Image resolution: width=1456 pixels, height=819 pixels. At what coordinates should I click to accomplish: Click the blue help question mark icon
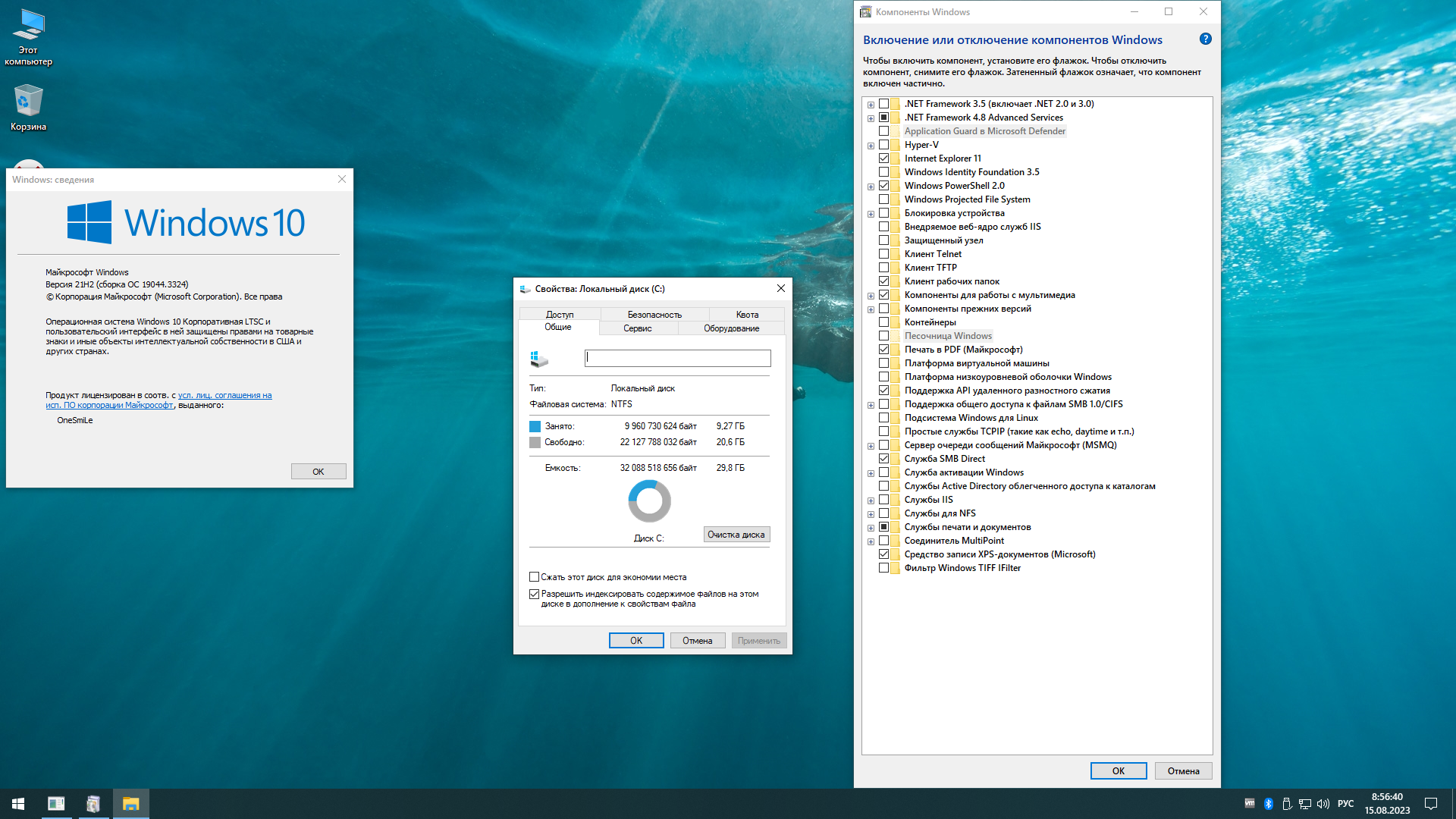click(1205, 39)
